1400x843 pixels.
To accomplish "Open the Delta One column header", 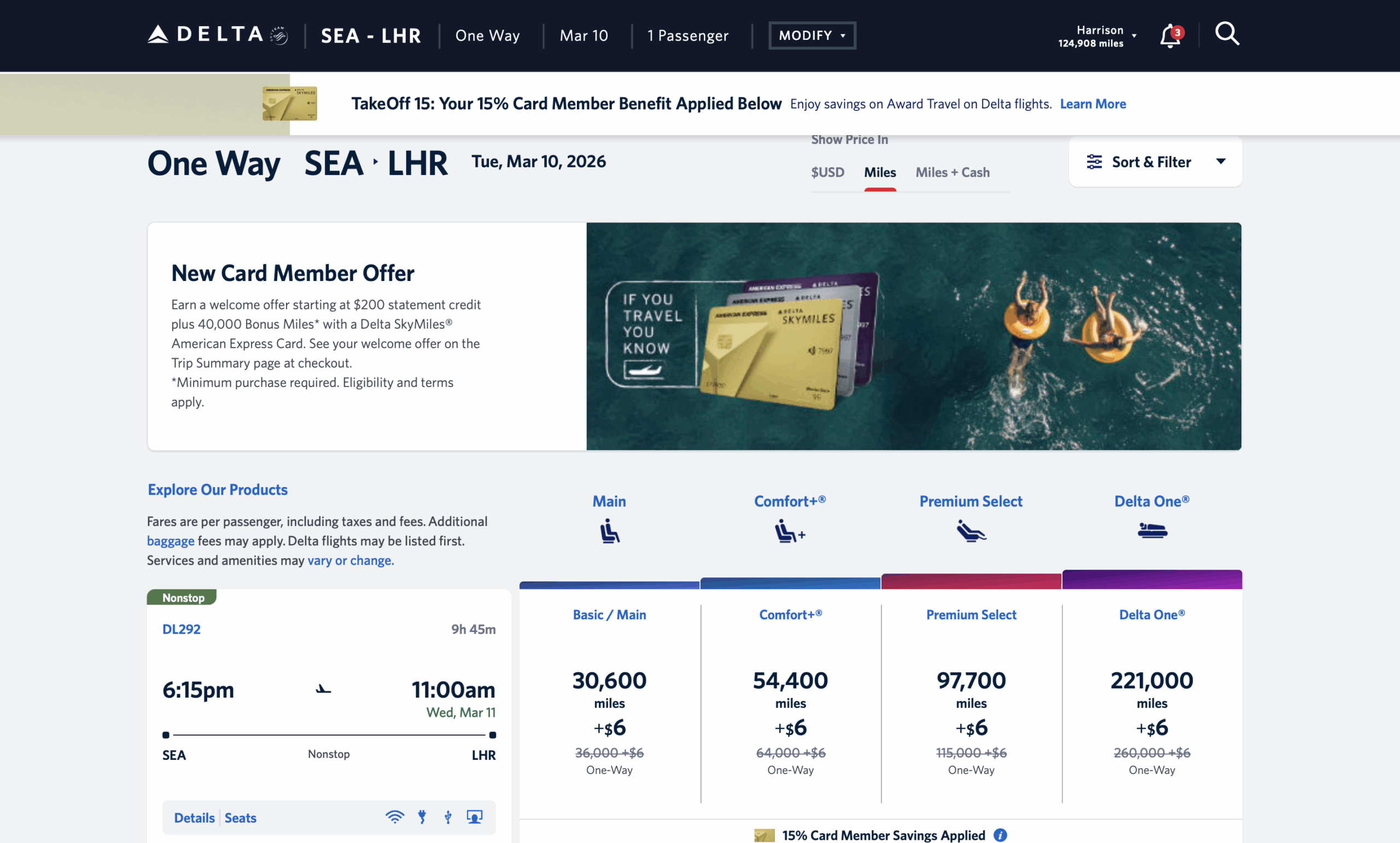I will click(x=1152, y=501).
